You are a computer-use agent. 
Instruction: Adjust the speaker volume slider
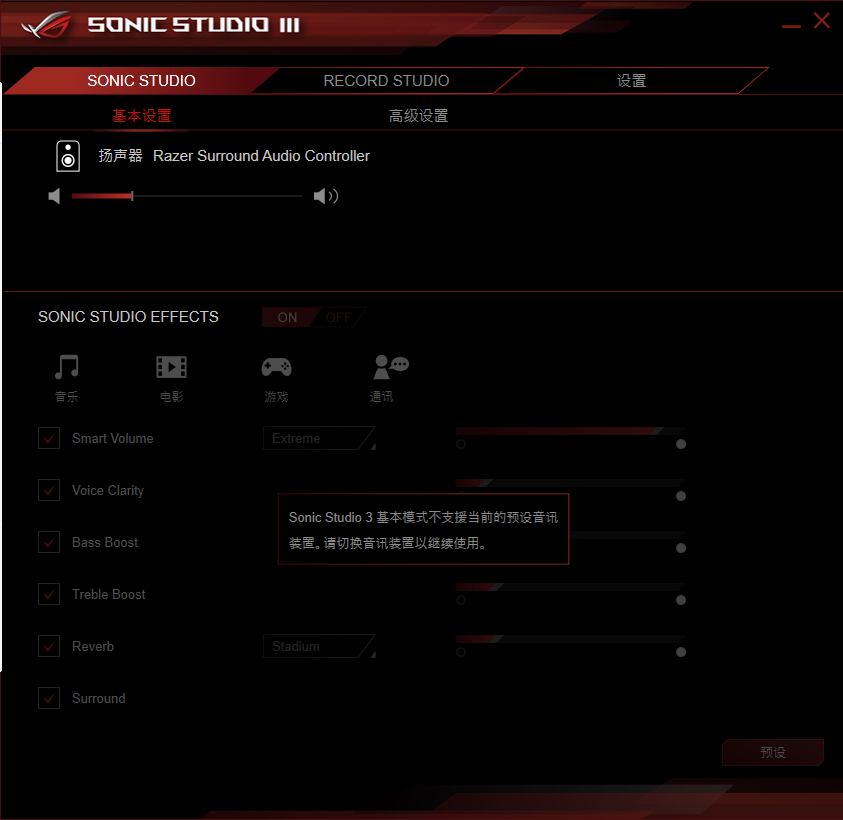tap(187, 196)
